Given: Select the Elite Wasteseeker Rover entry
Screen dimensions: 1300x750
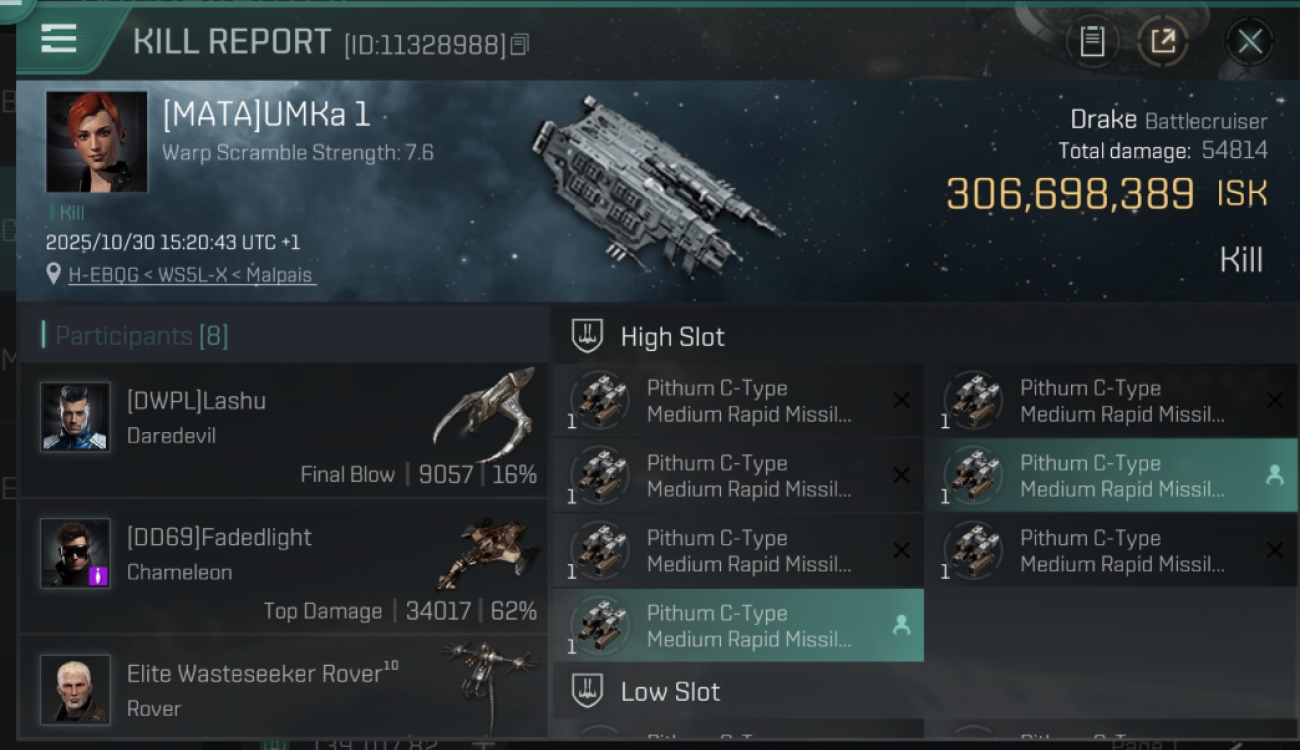Looking at the screenshot, I should [283, 687].
